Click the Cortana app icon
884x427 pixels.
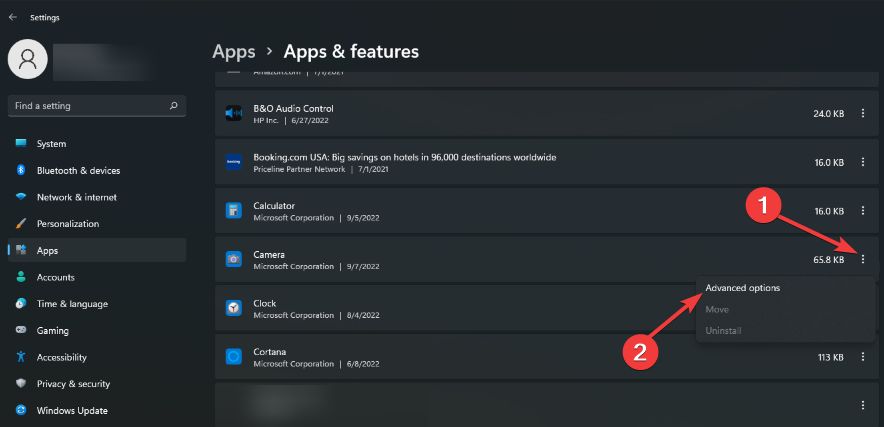[x=233, y=357]
